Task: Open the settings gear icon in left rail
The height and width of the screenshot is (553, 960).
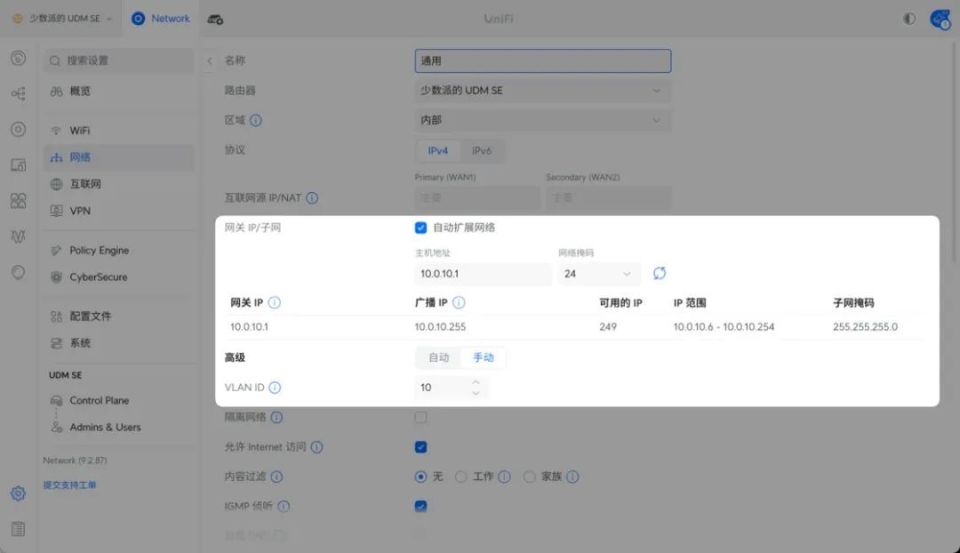Action: 18,493
